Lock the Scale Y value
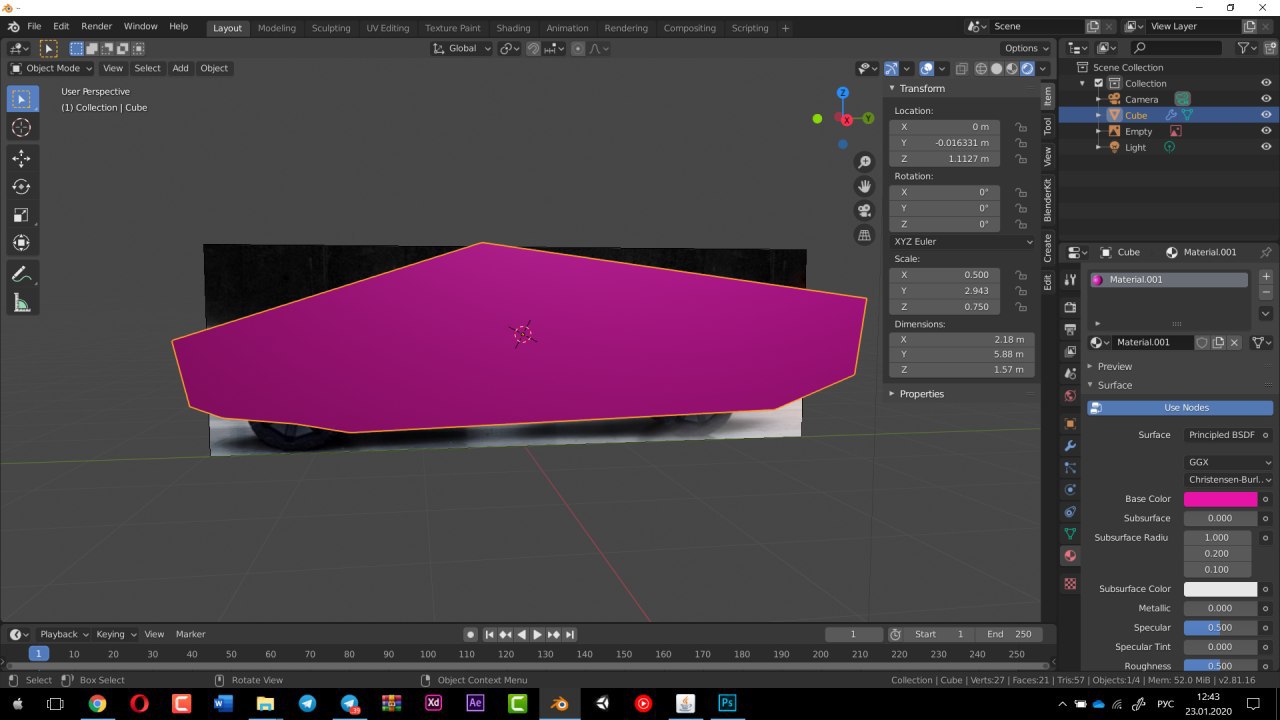Screen dimensions: 1280x720 pos(1021,291)
